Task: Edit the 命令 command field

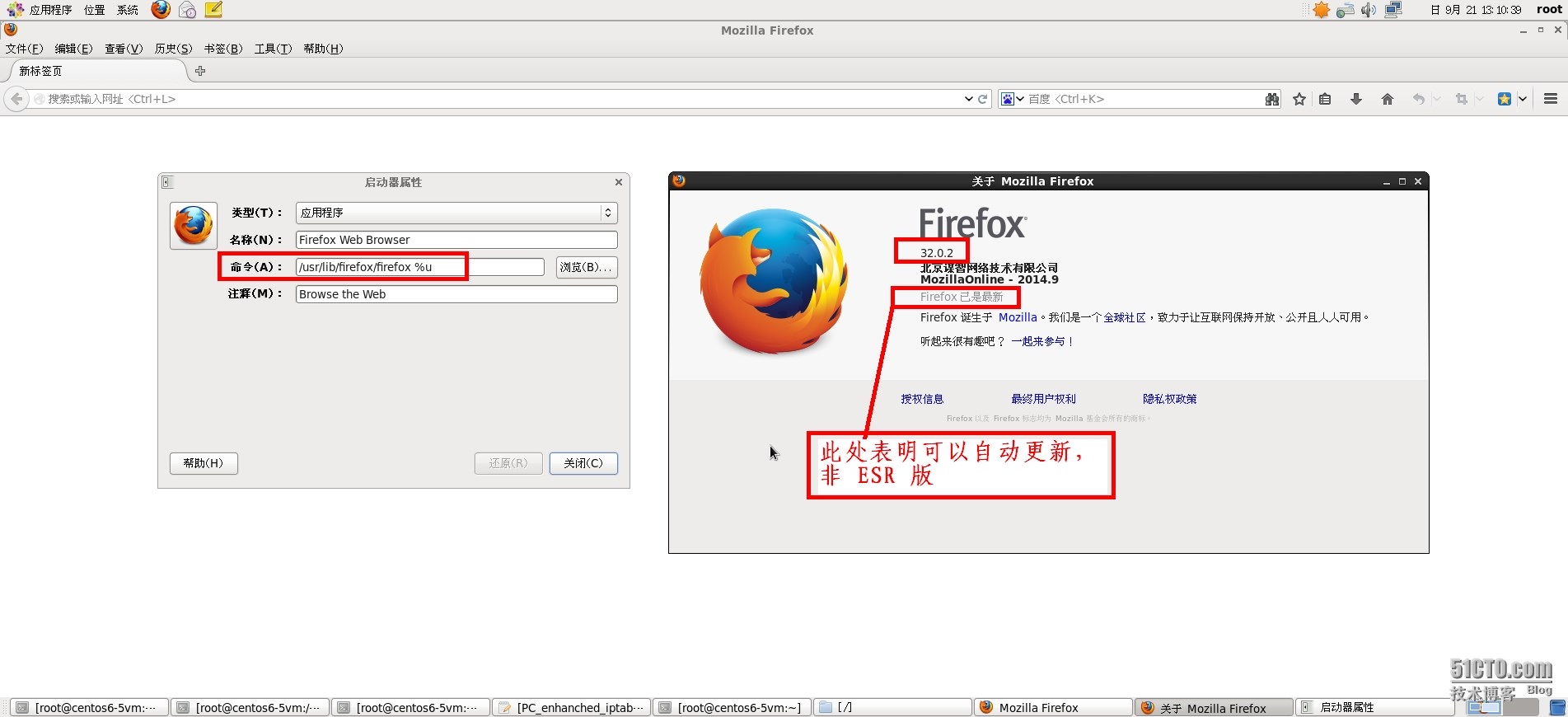Action: 420,267
